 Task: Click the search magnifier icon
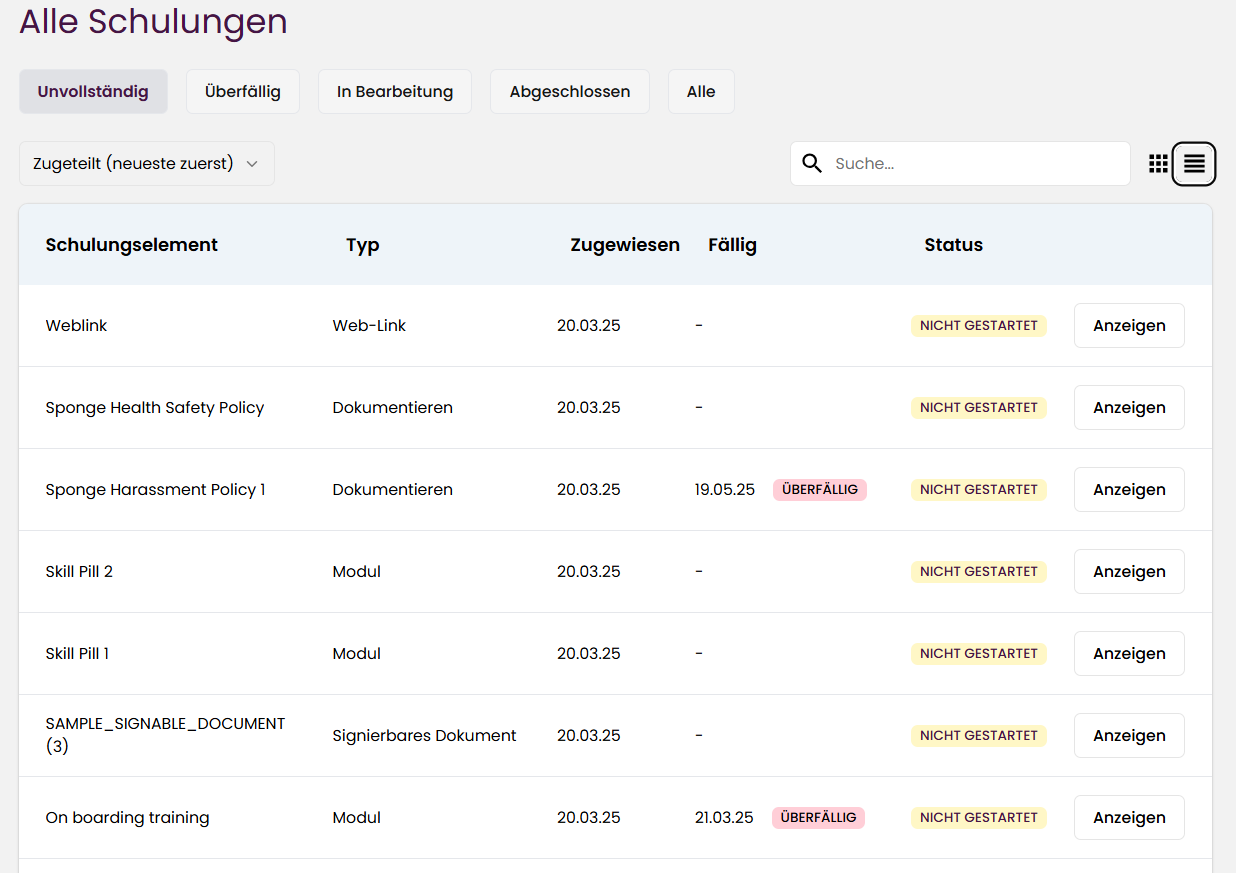(x=812, y=163)
